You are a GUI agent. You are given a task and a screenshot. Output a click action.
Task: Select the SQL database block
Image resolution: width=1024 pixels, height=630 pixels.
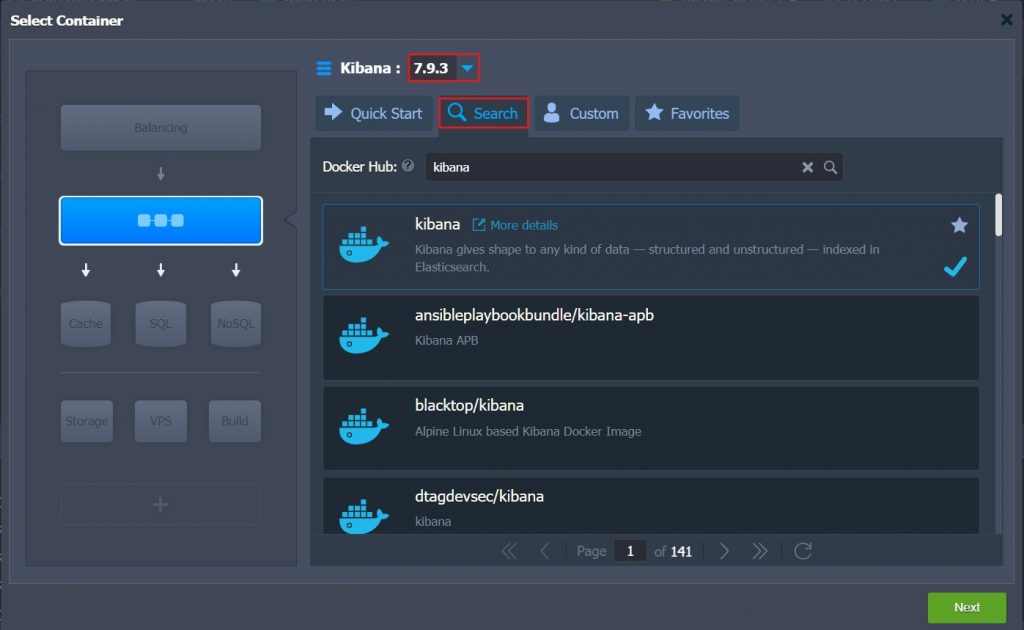(161, 323)
